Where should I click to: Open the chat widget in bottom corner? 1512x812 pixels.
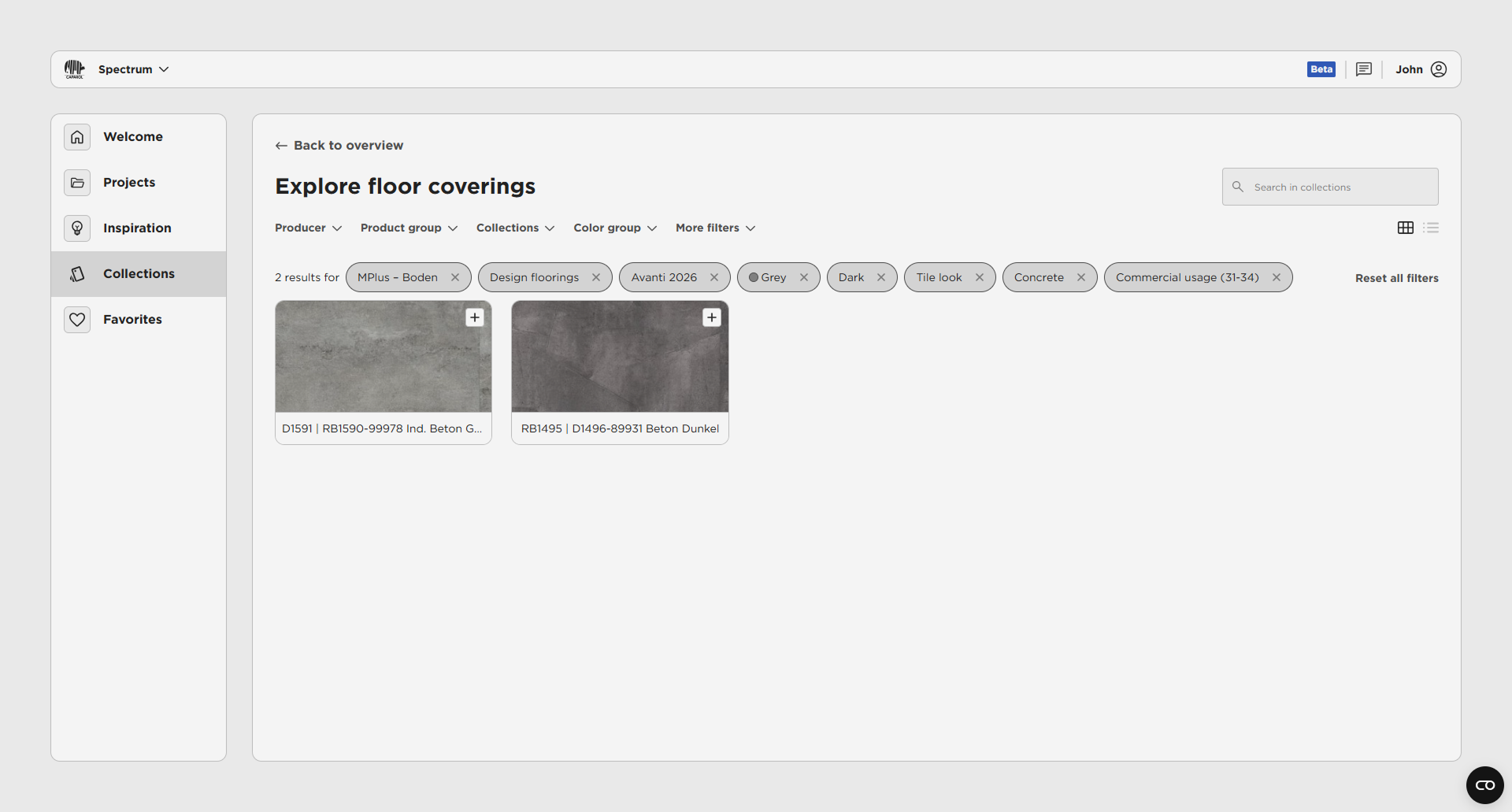coord(1484,785)
